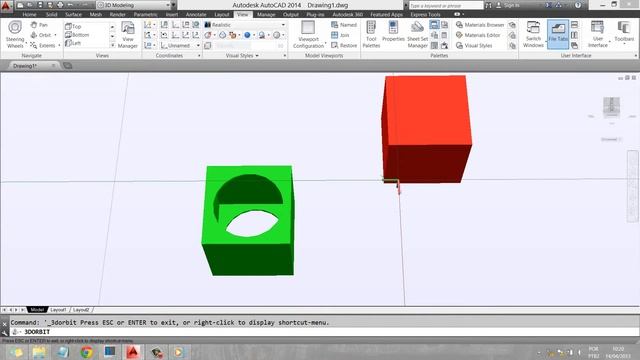Open the Unnamed UCS dropdown
640x360 pixels.
tap(180, 45)
